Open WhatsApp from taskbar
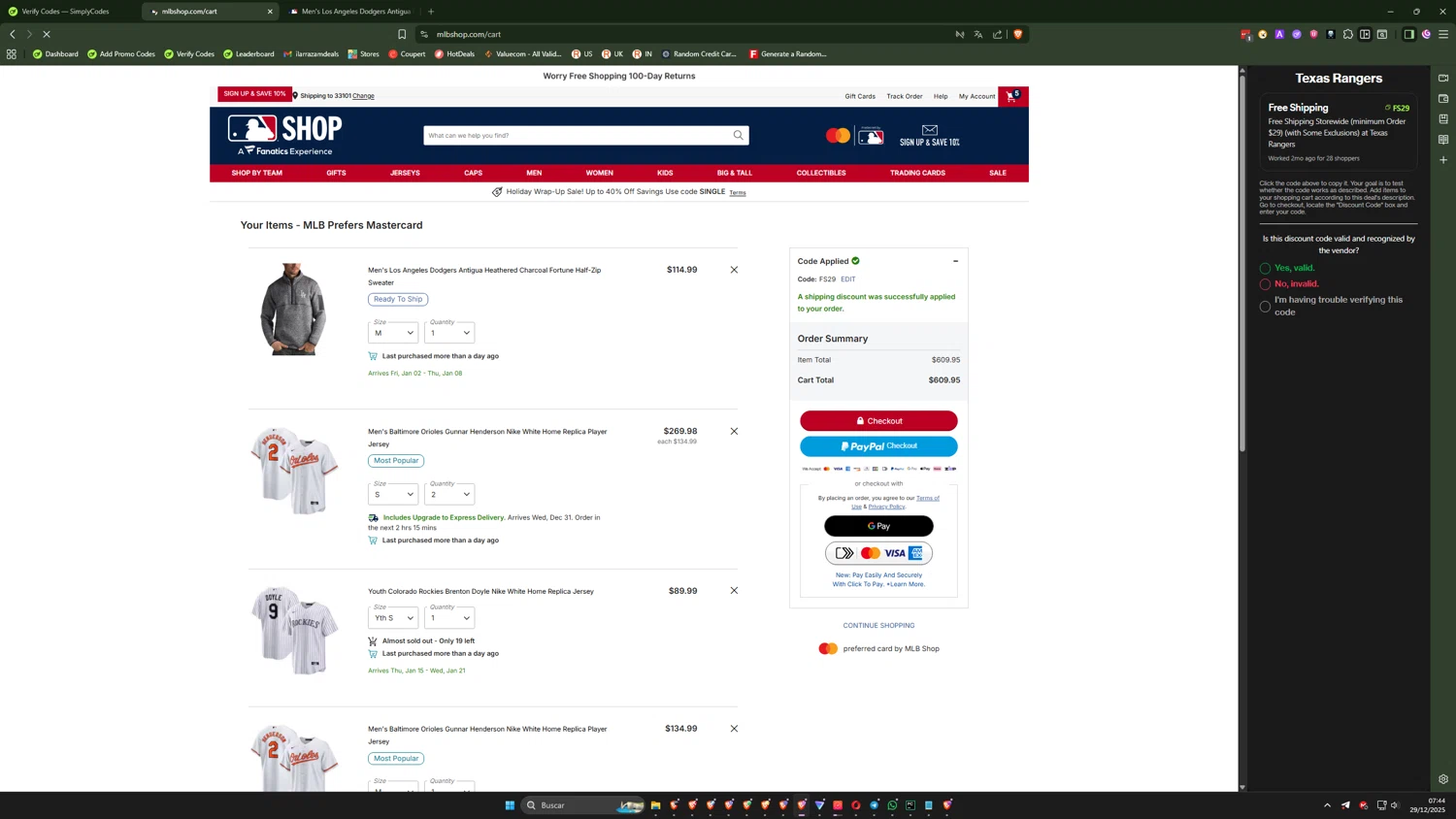 pos(893,804)
